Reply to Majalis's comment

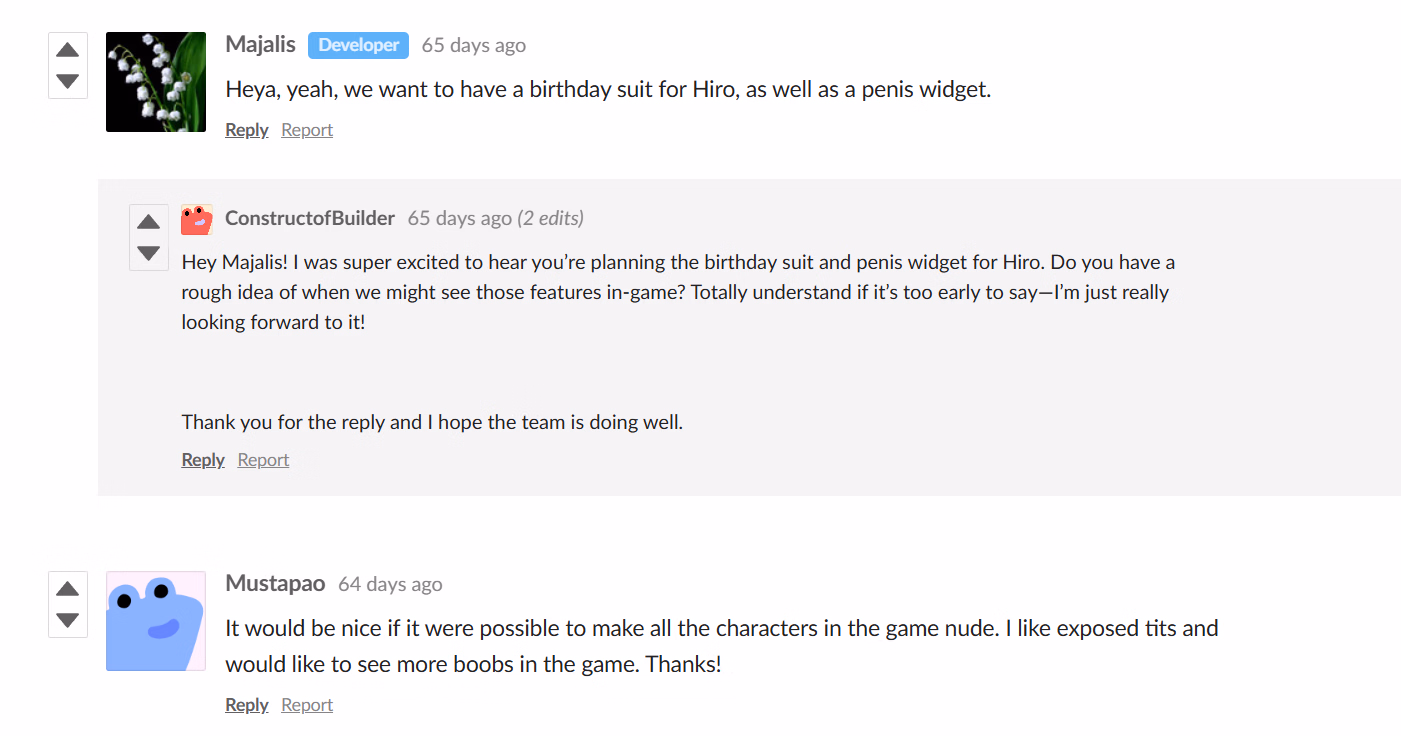pyautogui.click(x=246, y=130)
